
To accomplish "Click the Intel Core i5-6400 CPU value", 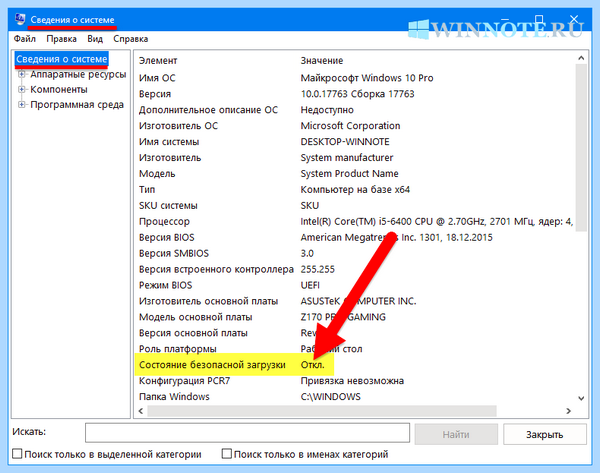I will pyautogui.click(x=437, y=222).
